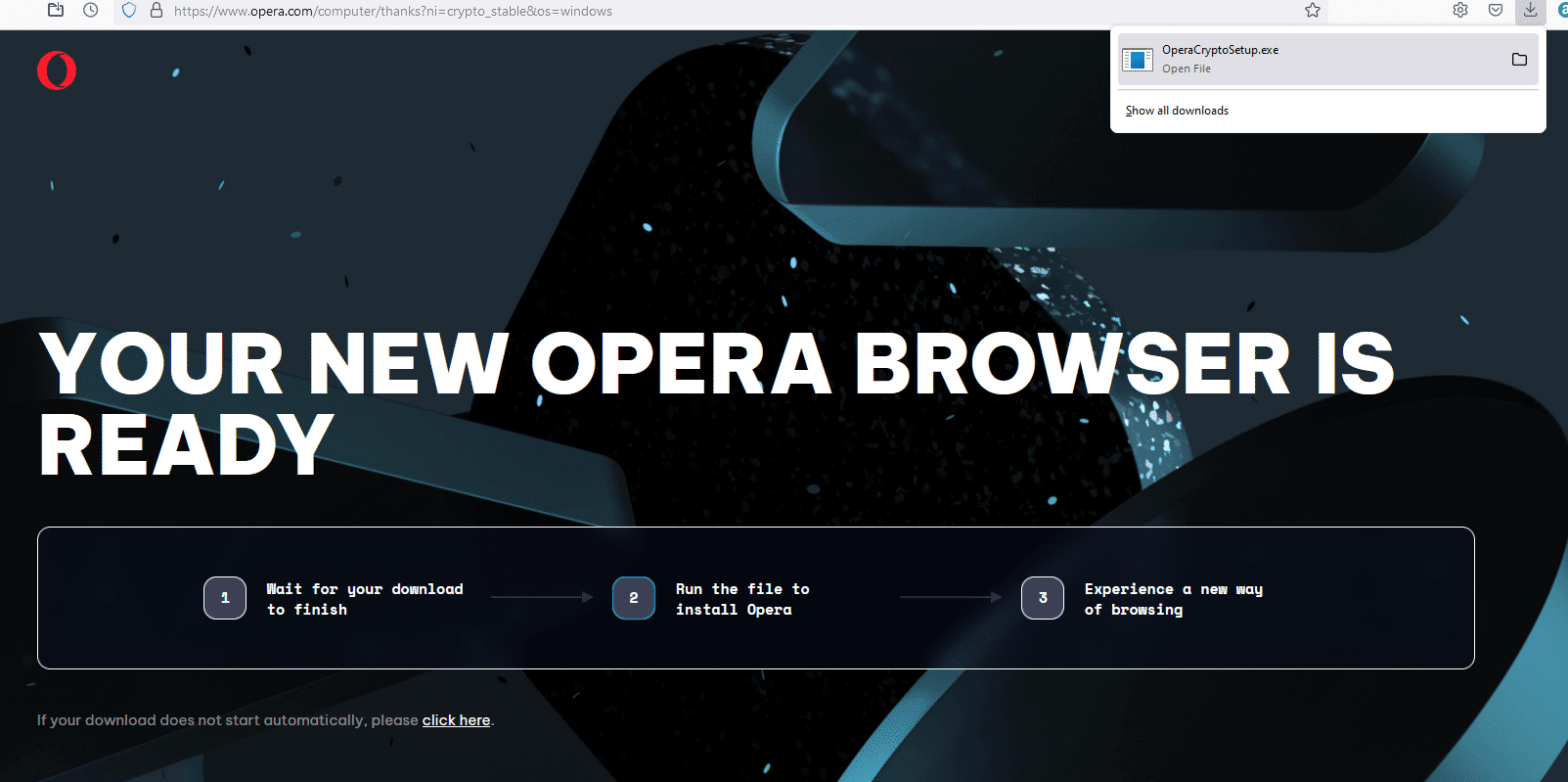Click the Save to Pocket icon

[x=1496, y=10]
